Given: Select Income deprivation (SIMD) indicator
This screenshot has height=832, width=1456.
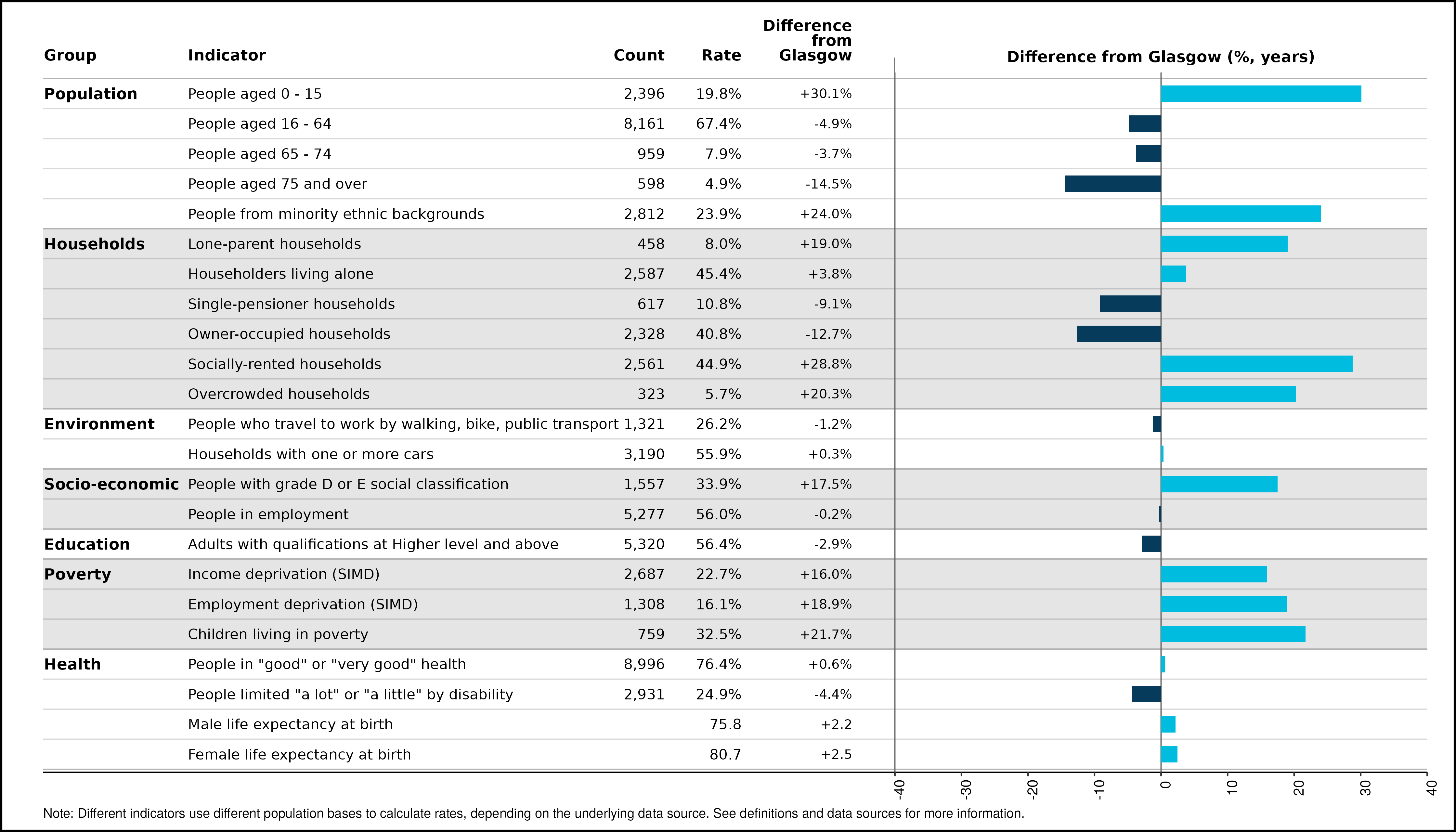Looking at the screenshot, I should pyautogui.click(x=284, y=574).
